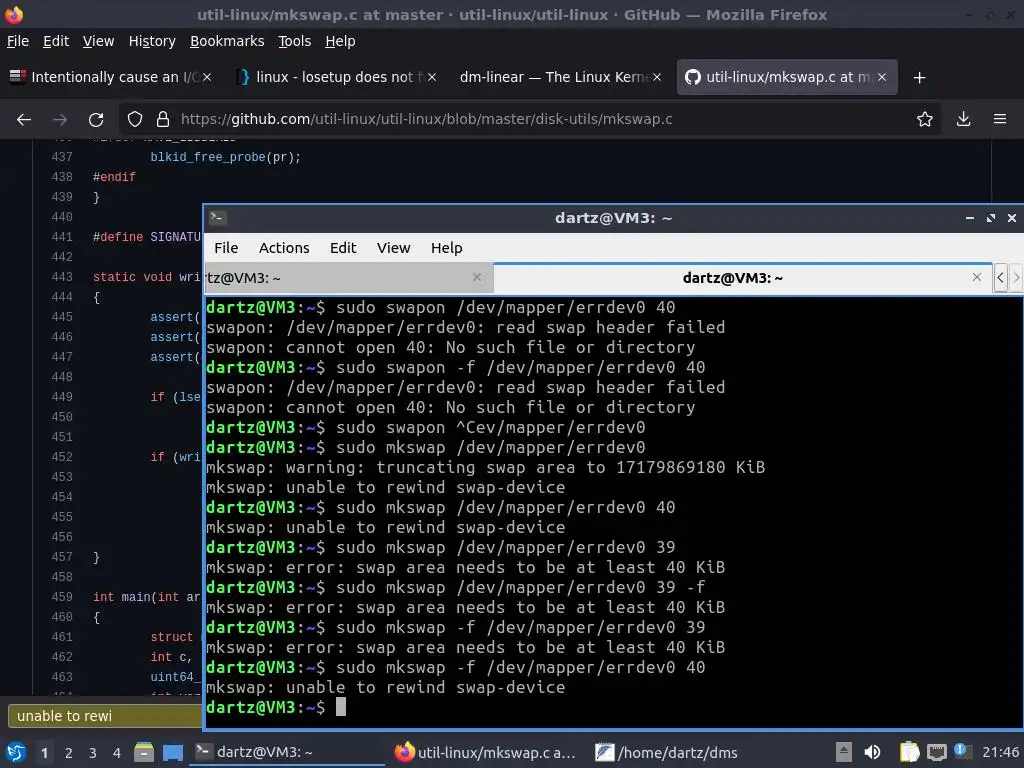The image size is (1024, 768).
Task: Close the first terminal tab
Action: pyautogui.click(x=477, y=278)
